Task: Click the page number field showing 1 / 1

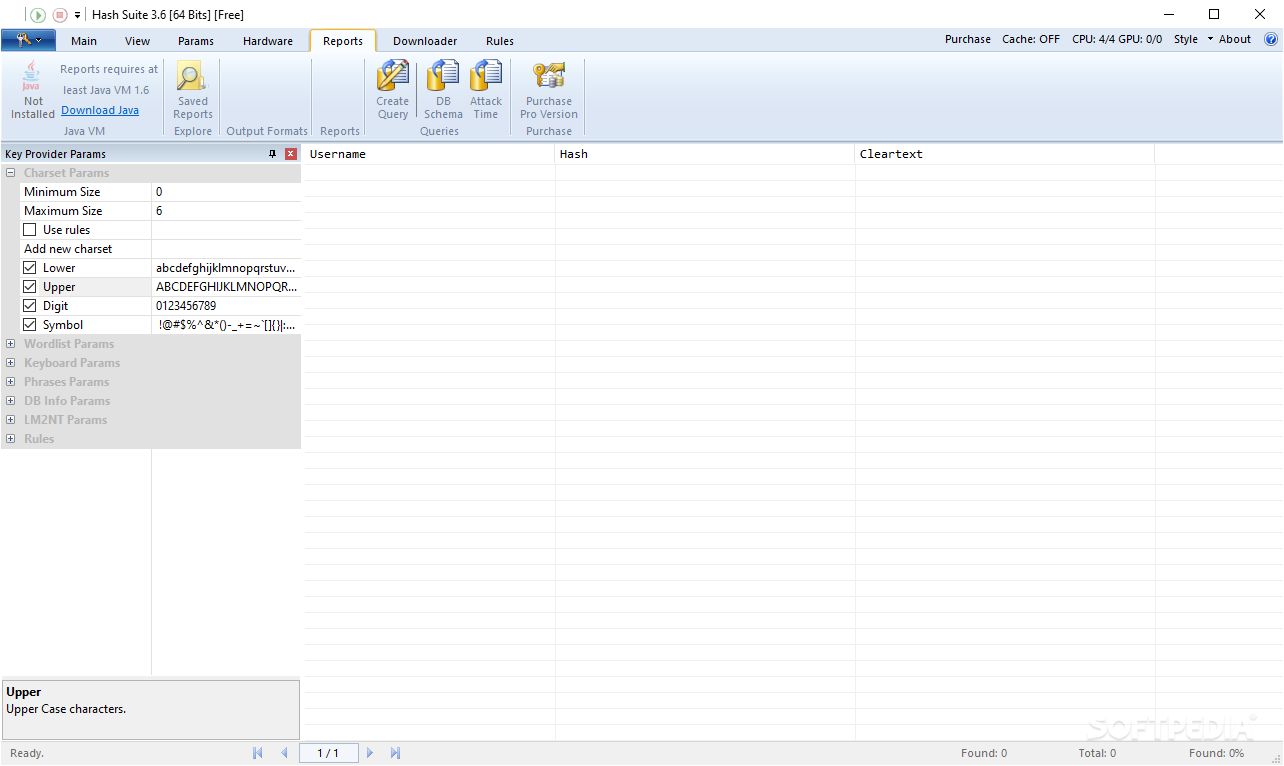Action: pyautogui.click(x=328, y=753)
